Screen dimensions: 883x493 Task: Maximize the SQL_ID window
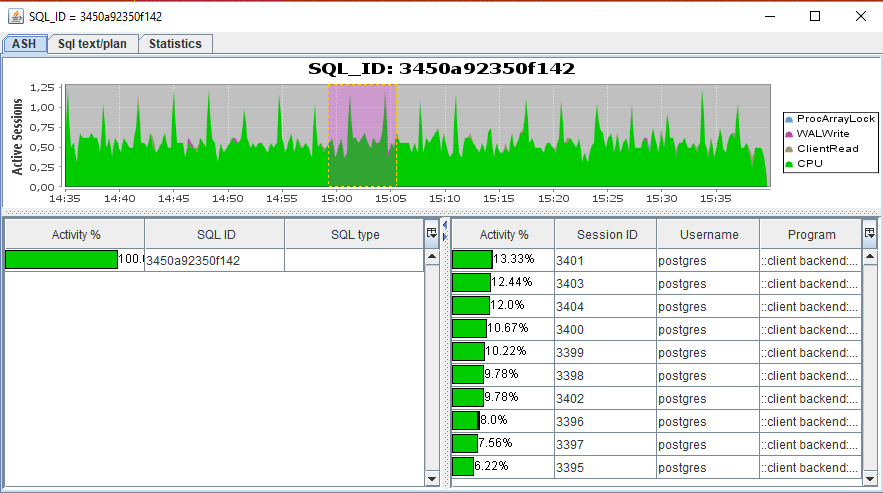(x=815, y=16)
